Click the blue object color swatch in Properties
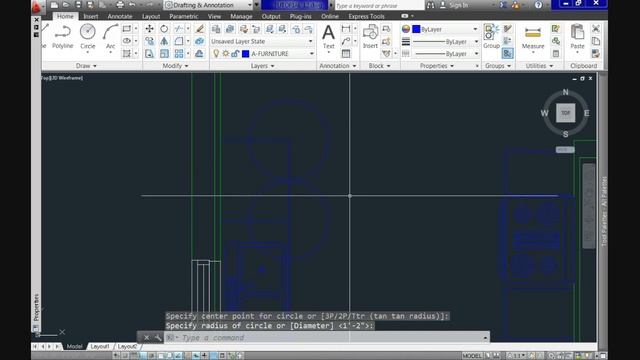640x360 pixels. tap(416, 29)
